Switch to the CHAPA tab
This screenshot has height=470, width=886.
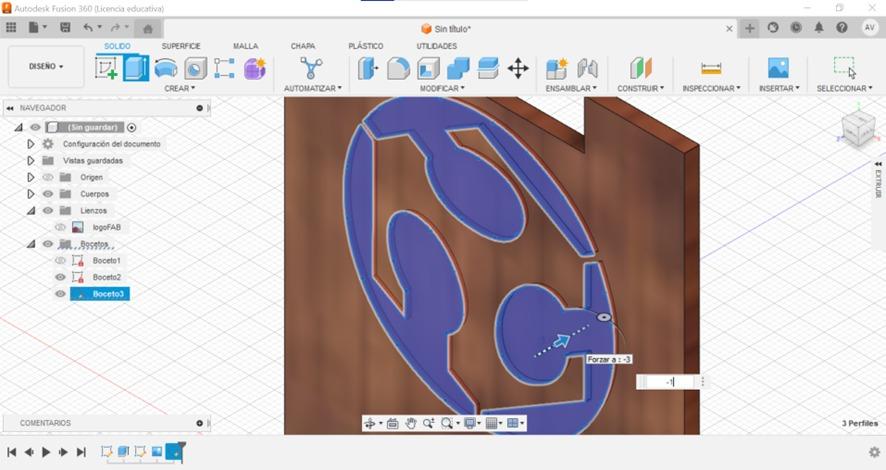(303, 46)
